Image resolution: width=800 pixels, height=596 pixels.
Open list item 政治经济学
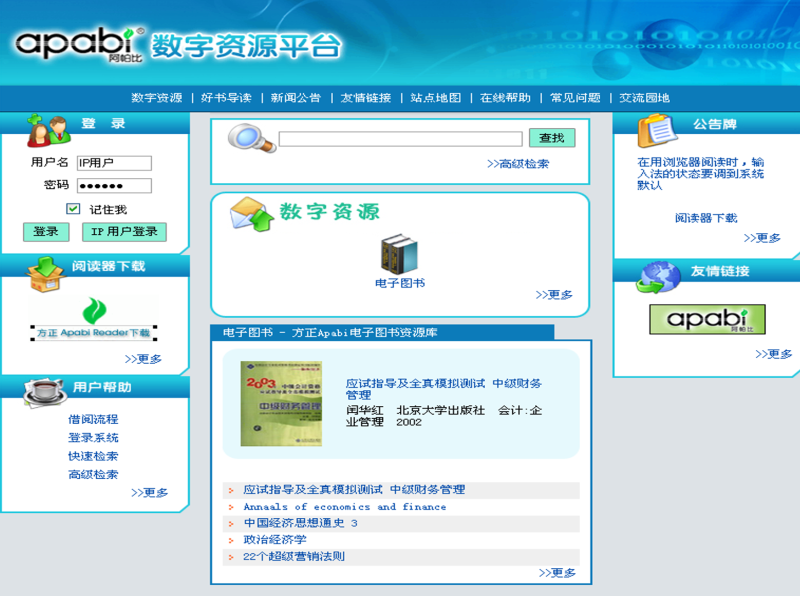[x=275, y=540]
